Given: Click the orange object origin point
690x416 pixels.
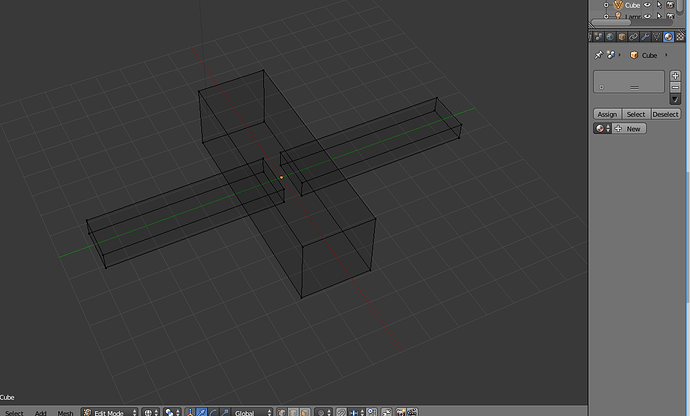Looking at the screenshot, I should 282,177.
